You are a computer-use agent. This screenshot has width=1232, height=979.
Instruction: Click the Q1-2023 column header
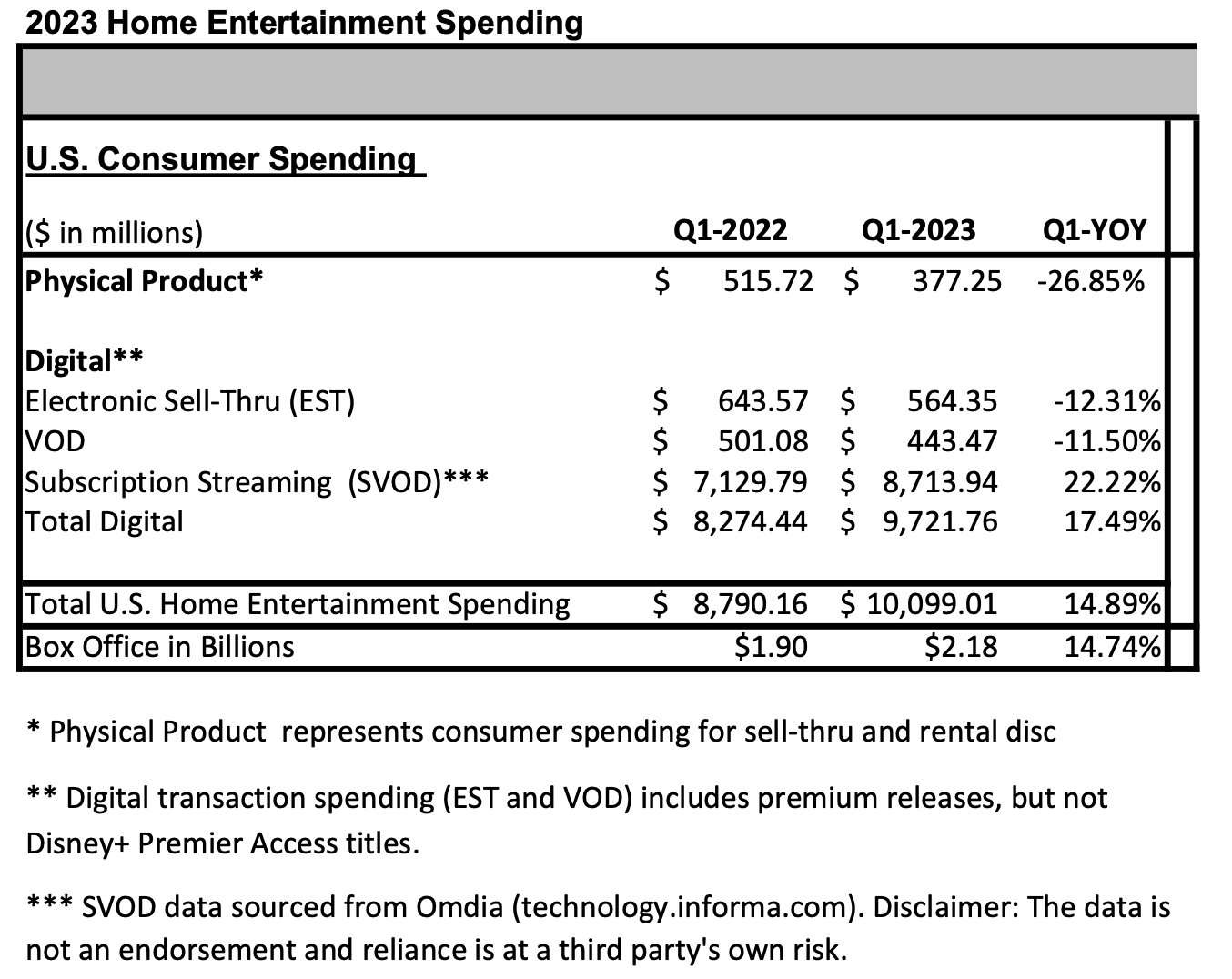917,229
